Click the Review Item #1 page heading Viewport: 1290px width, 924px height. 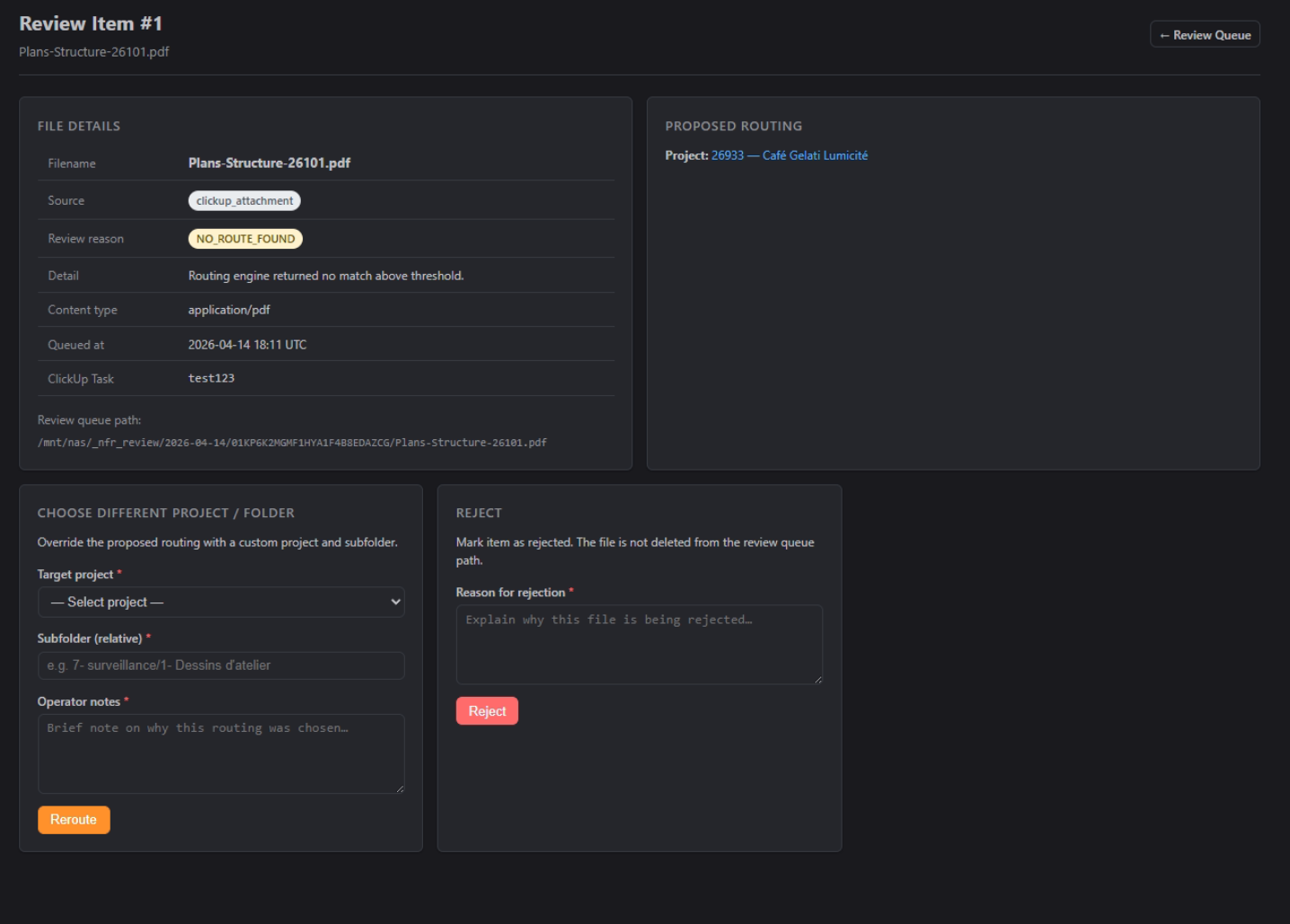click(x=91, y=23)
